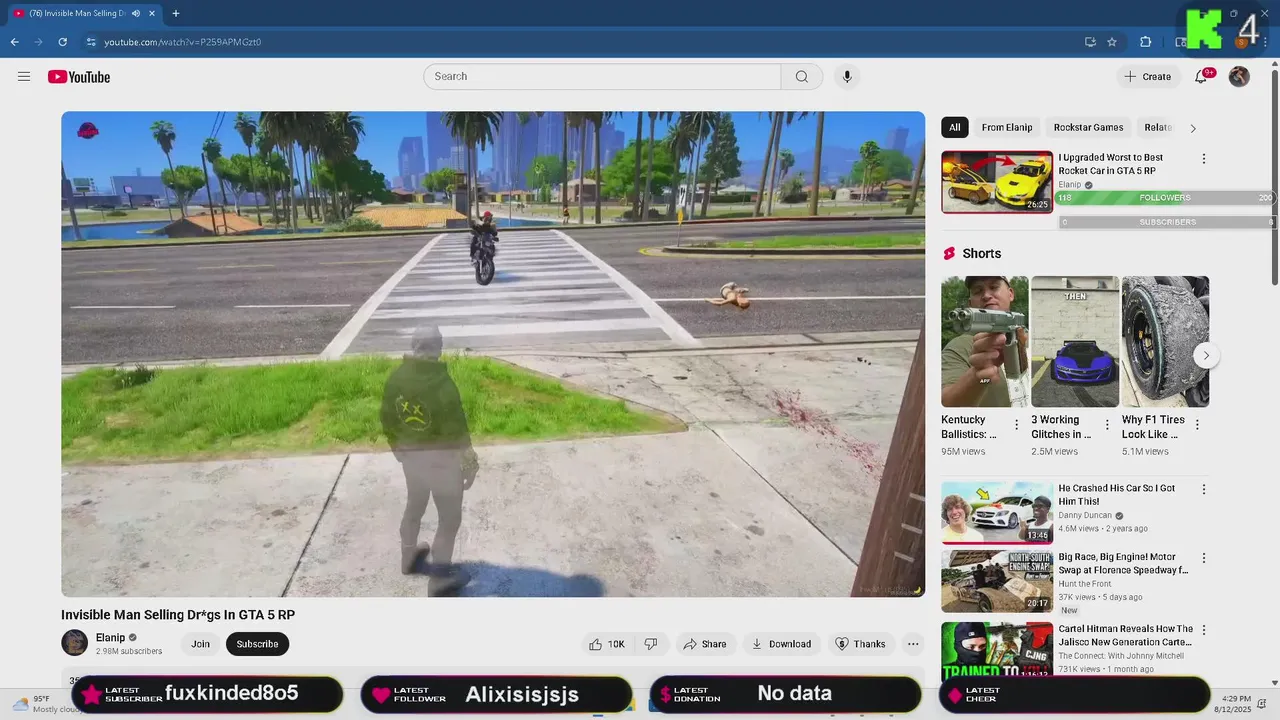The image size is (1280, 720).
Task: Open the account avatar menu
Action: click(1239, 77)
